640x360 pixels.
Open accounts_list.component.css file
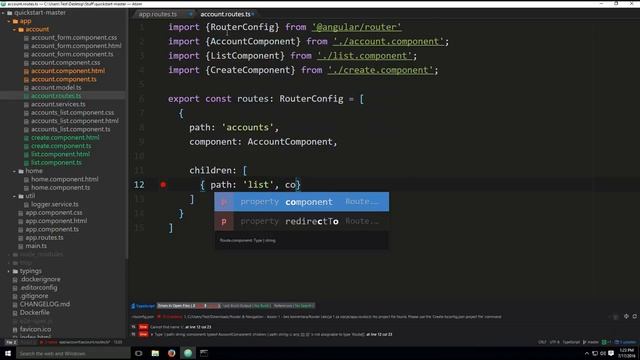(73, 113)
